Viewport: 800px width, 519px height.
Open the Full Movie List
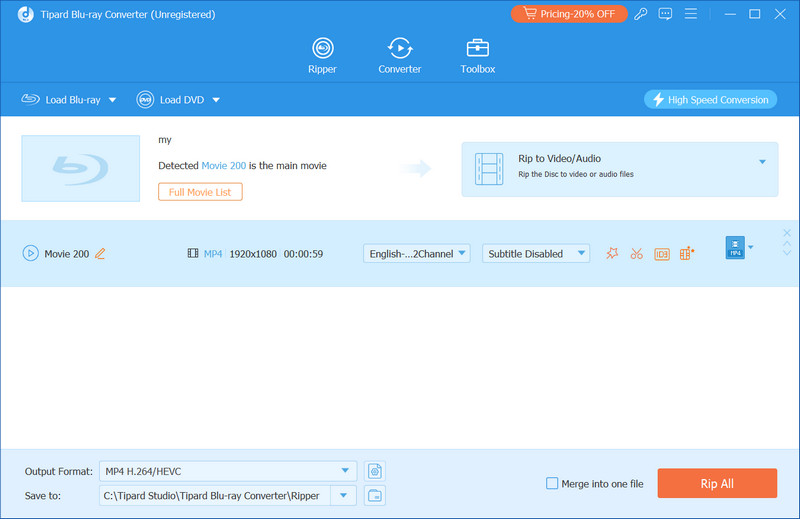(200, 192)
